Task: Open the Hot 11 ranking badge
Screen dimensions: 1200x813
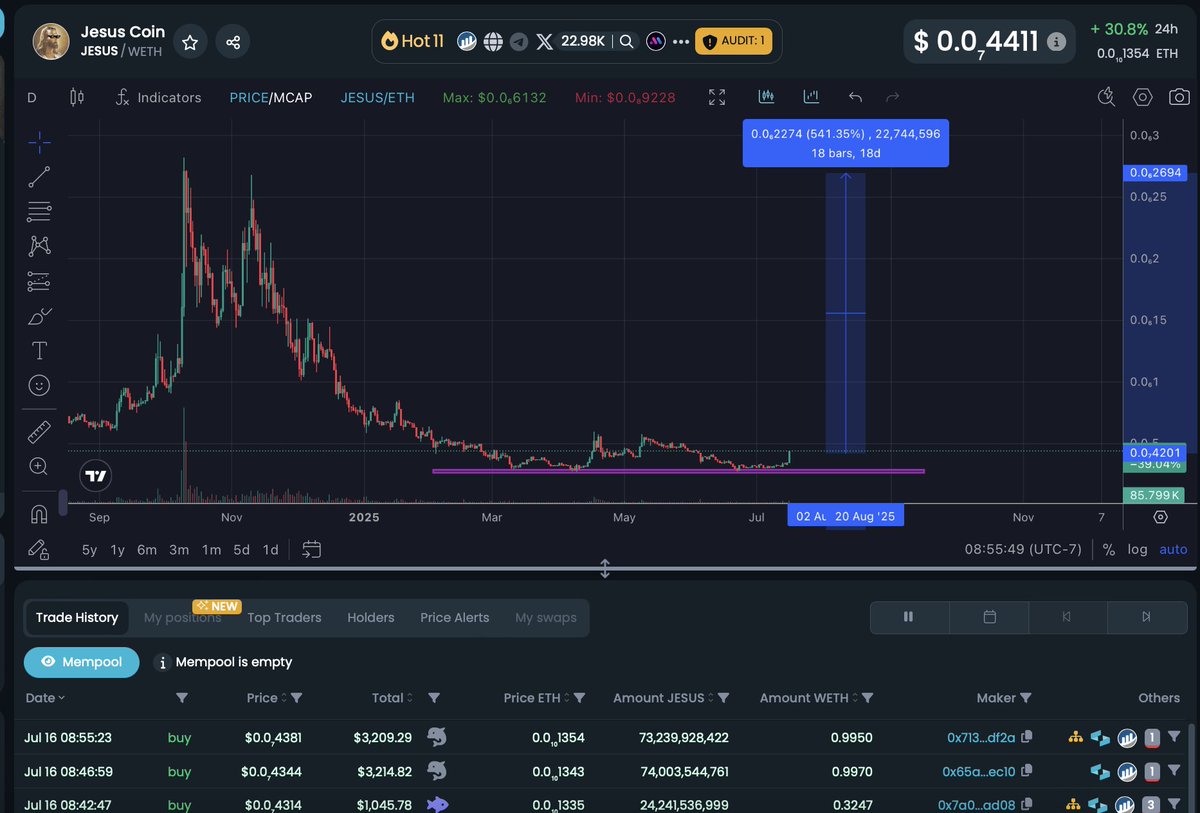Action: tap(412, 41)
